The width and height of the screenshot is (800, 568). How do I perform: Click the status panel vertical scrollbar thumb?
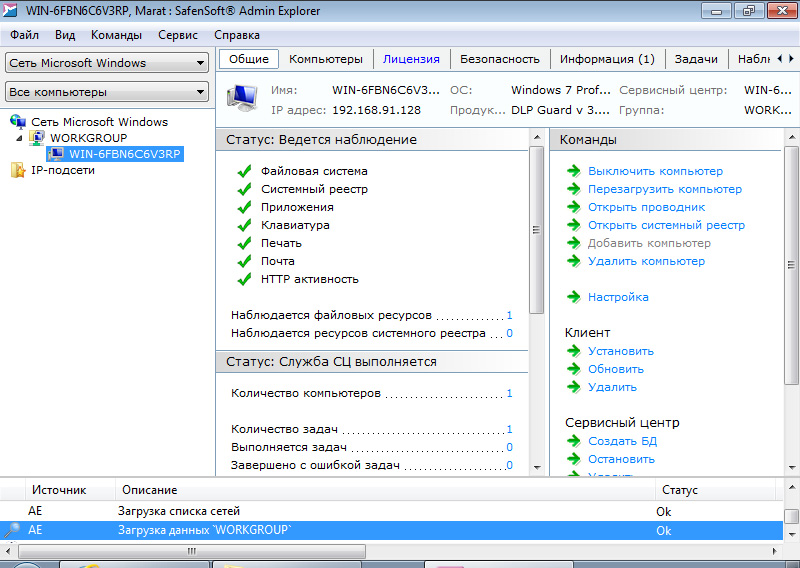[537, 230]
